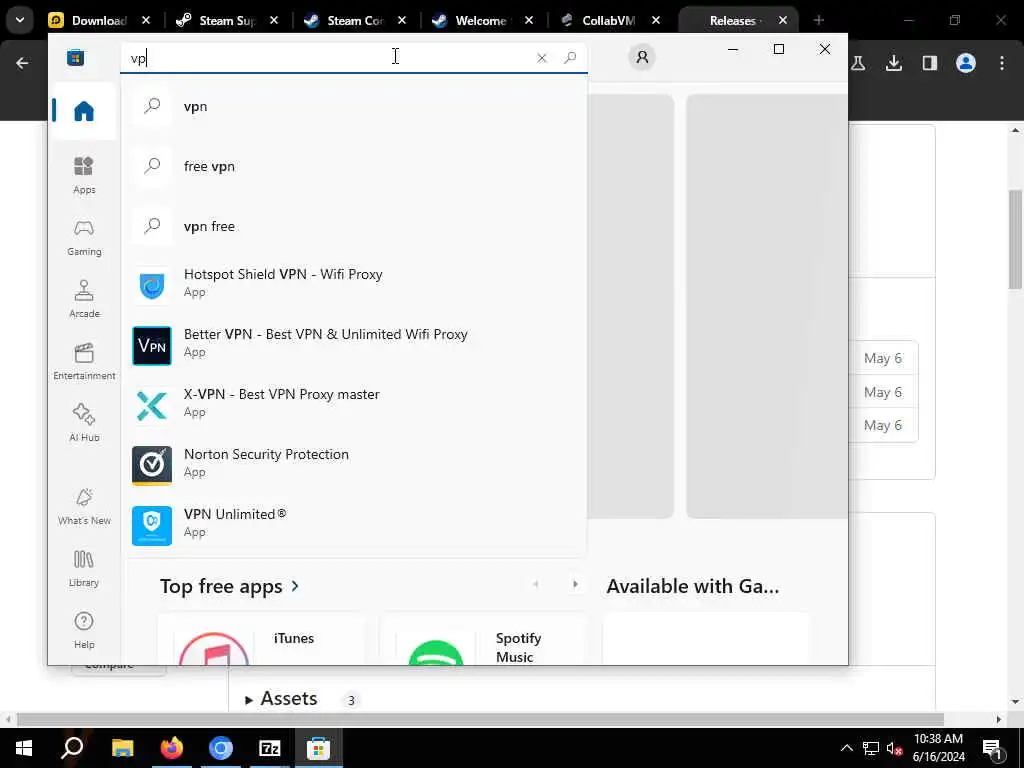Screen dimensions: 1024x768
Task: Toggle the browser side panel
Action: pyautogui.click(x=929, y=63)
